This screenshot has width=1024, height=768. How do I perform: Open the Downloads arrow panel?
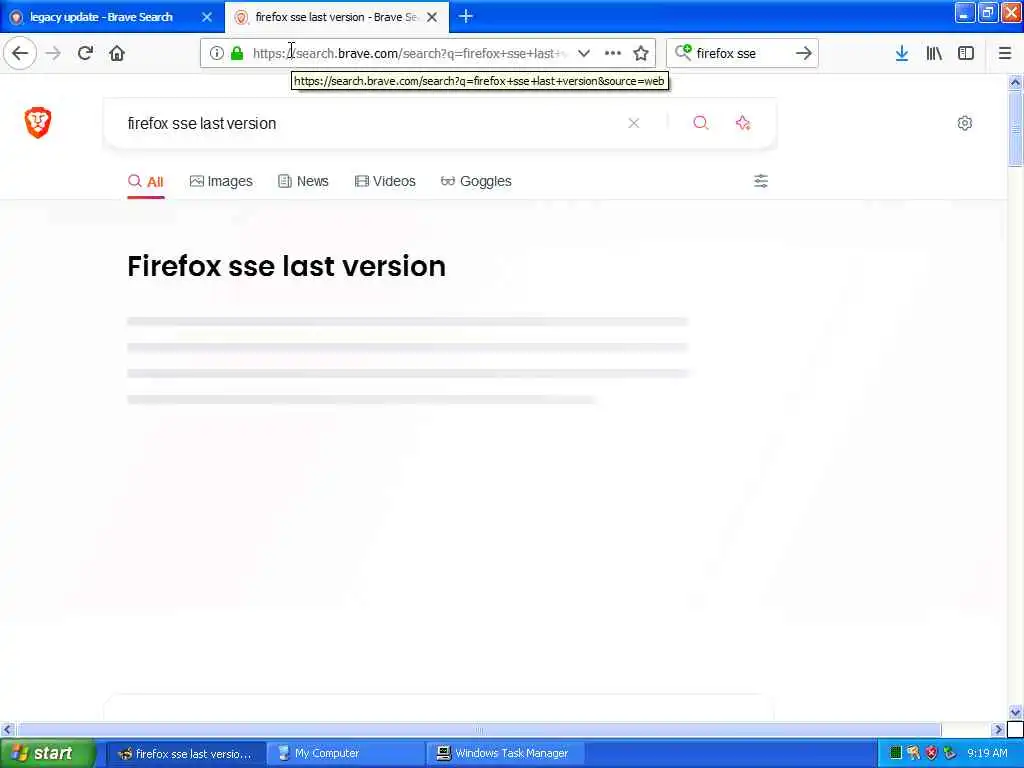click(x=902, y=53)
